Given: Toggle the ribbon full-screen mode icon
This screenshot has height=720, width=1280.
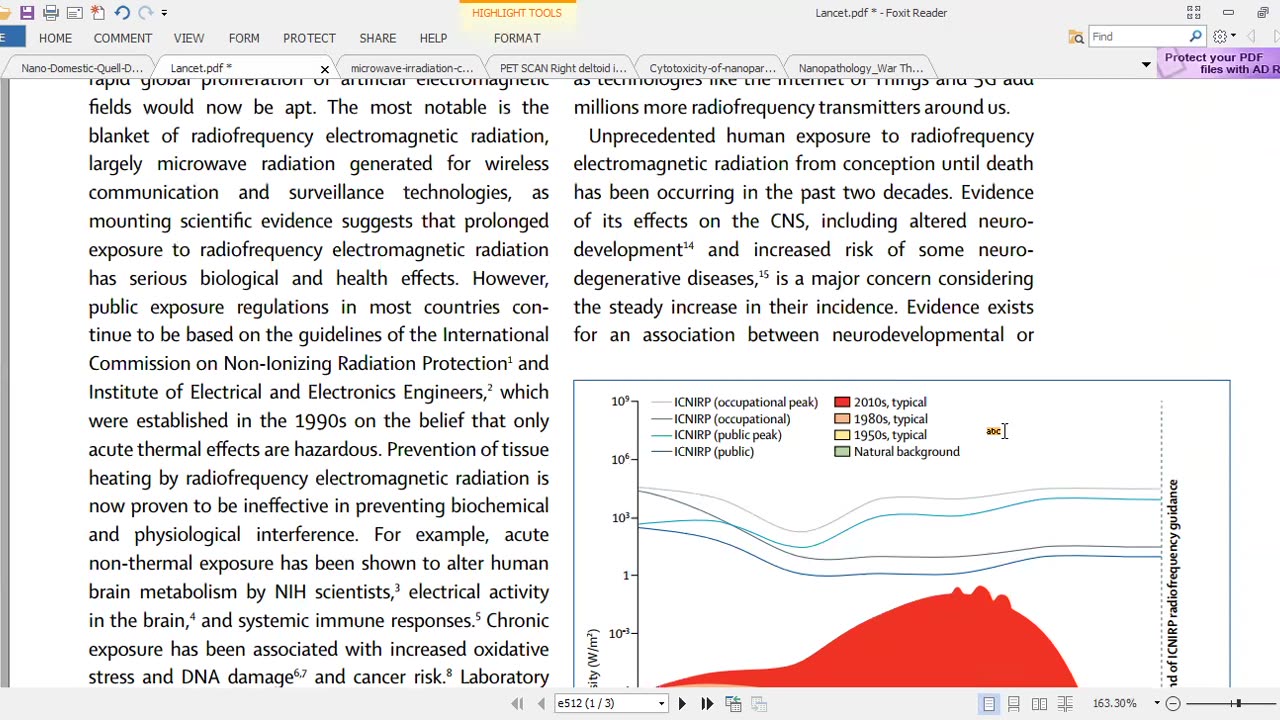Looking at the screenshot, I should [x=1194, y=13].
